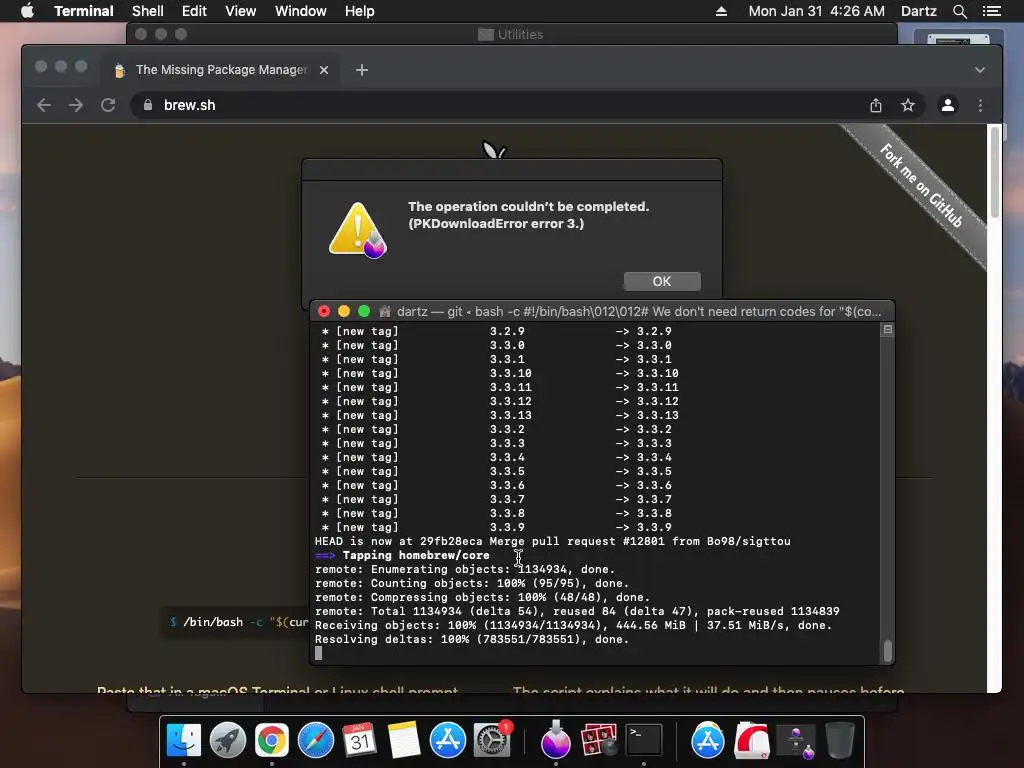Click the browser page vertical scrollbar
The image size is (1024, 768).
pyautogui.click(x=994, y=171)
